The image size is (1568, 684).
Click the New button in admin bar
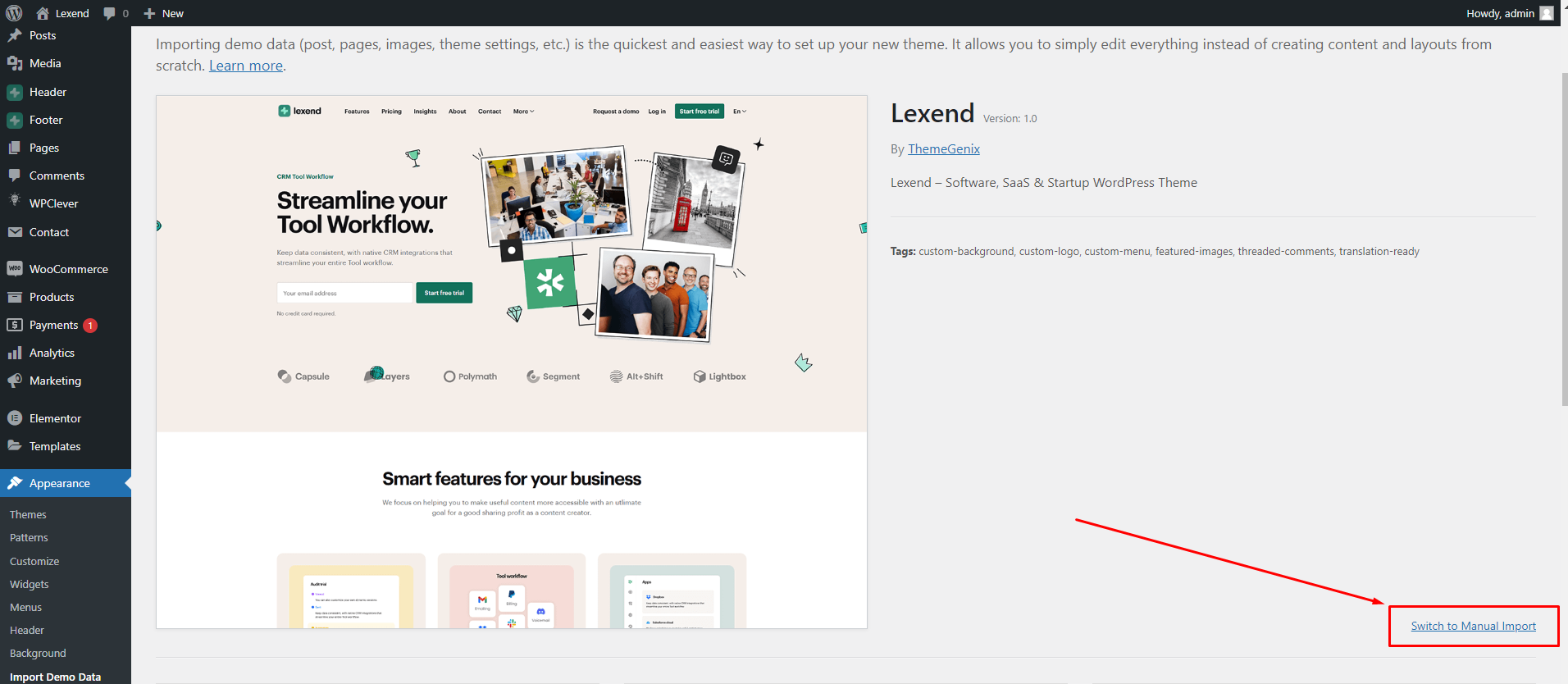pos(163,13)
